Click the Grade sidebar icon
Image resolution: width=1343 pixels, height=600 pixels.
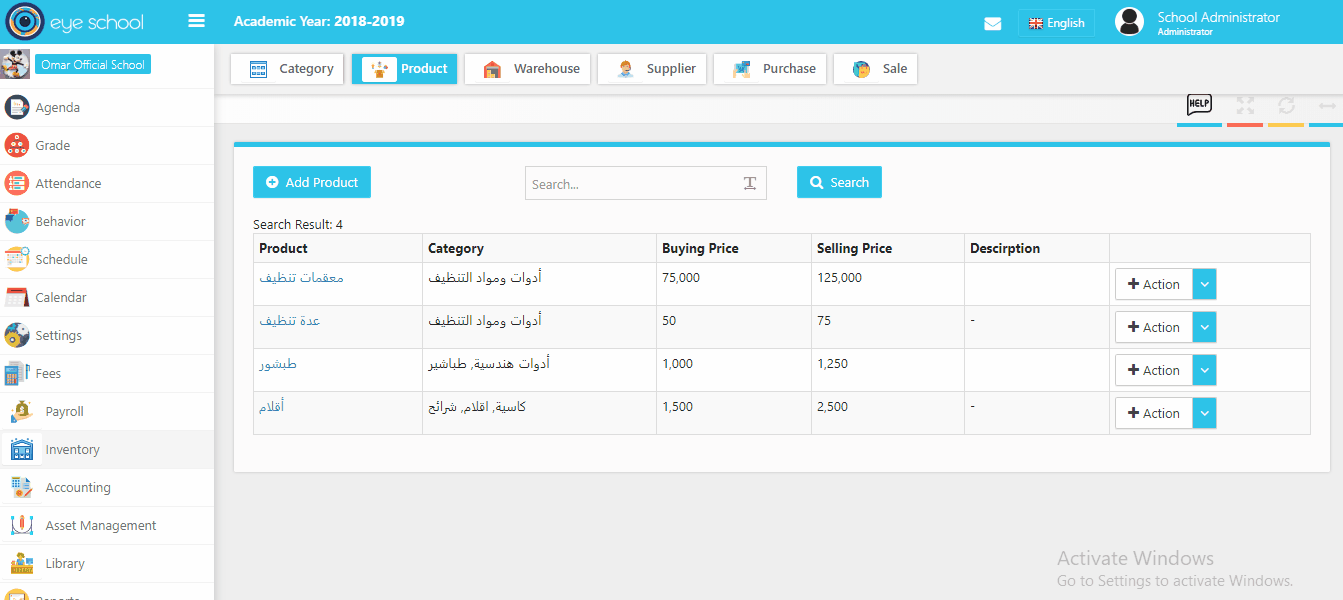(16, 145)
